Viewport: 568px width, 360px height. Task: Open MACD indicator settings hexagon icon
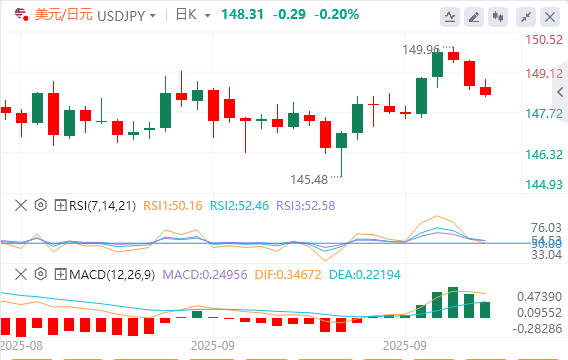pyautogui.click(x=41, y=274)
